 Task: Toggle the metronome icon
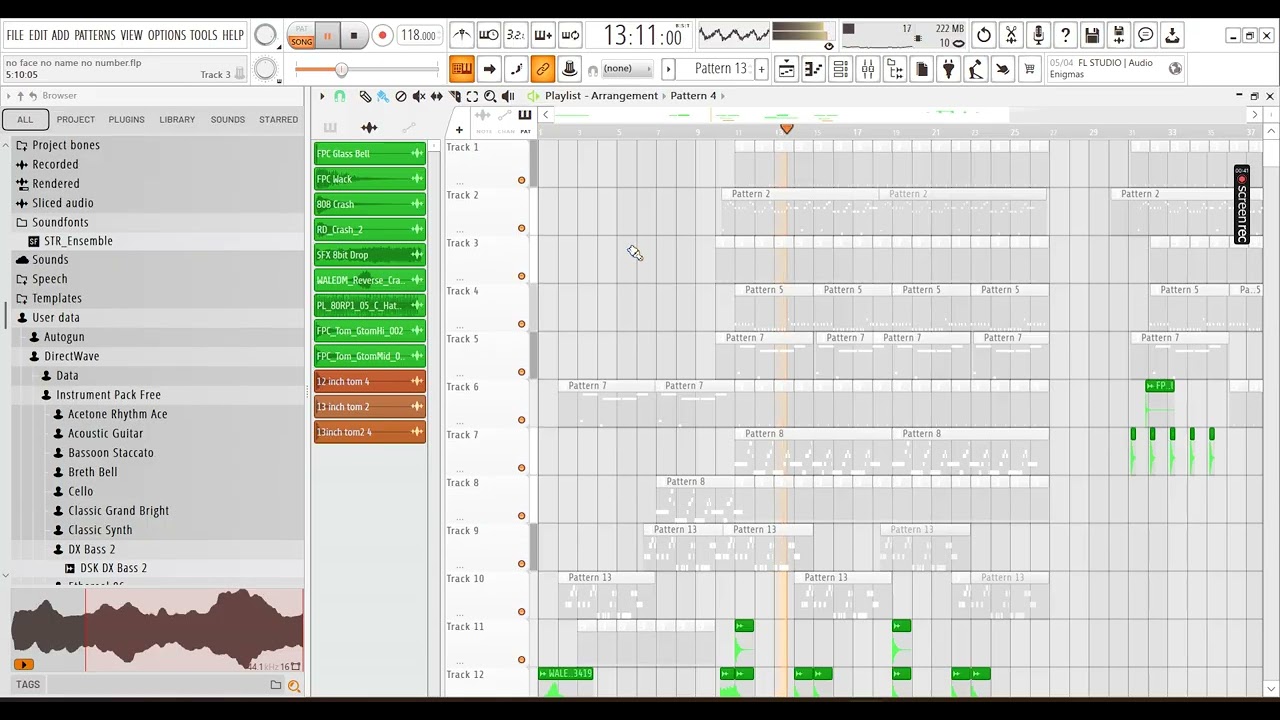461,35
